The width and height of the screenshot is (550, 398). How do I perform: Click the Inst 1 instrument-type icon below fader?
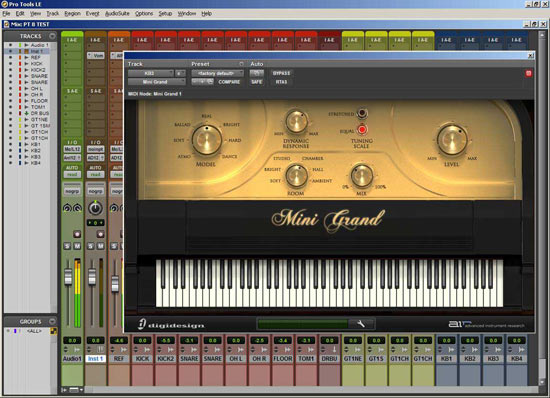[100, 350]
